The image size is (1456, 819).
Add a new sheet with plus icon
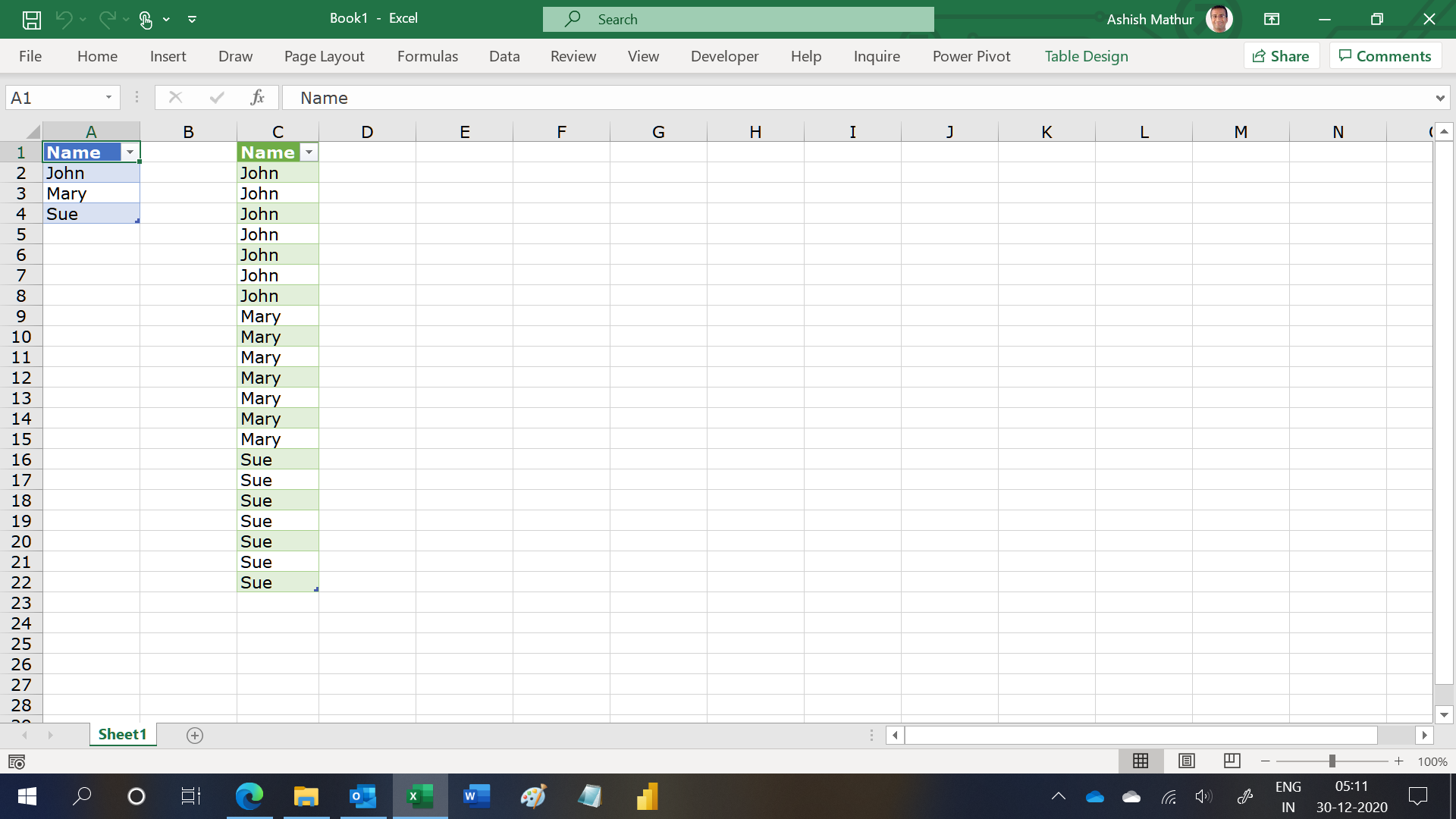195,735
